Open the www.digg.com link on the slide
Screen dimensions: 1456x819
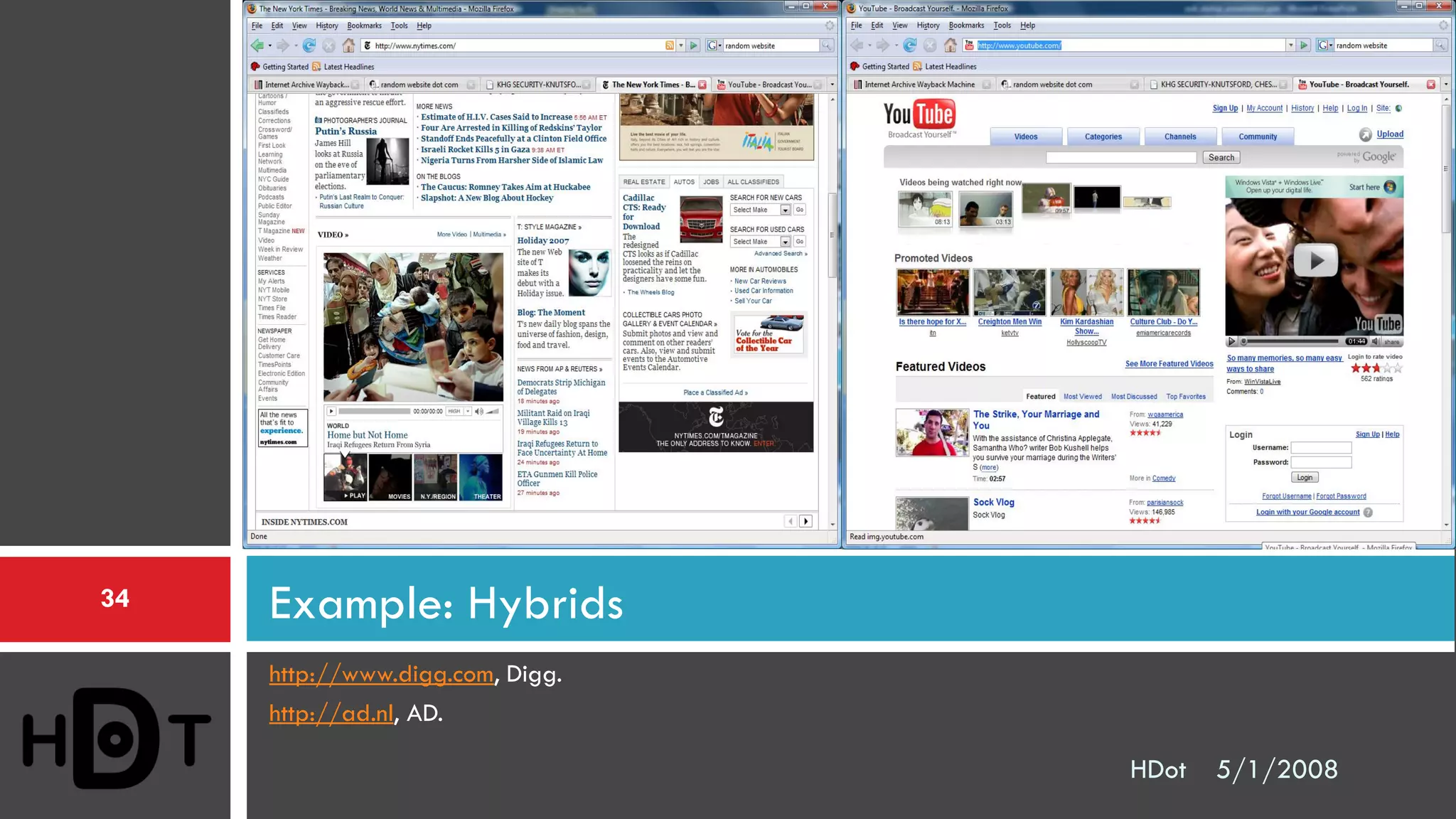tap(381, 674)
